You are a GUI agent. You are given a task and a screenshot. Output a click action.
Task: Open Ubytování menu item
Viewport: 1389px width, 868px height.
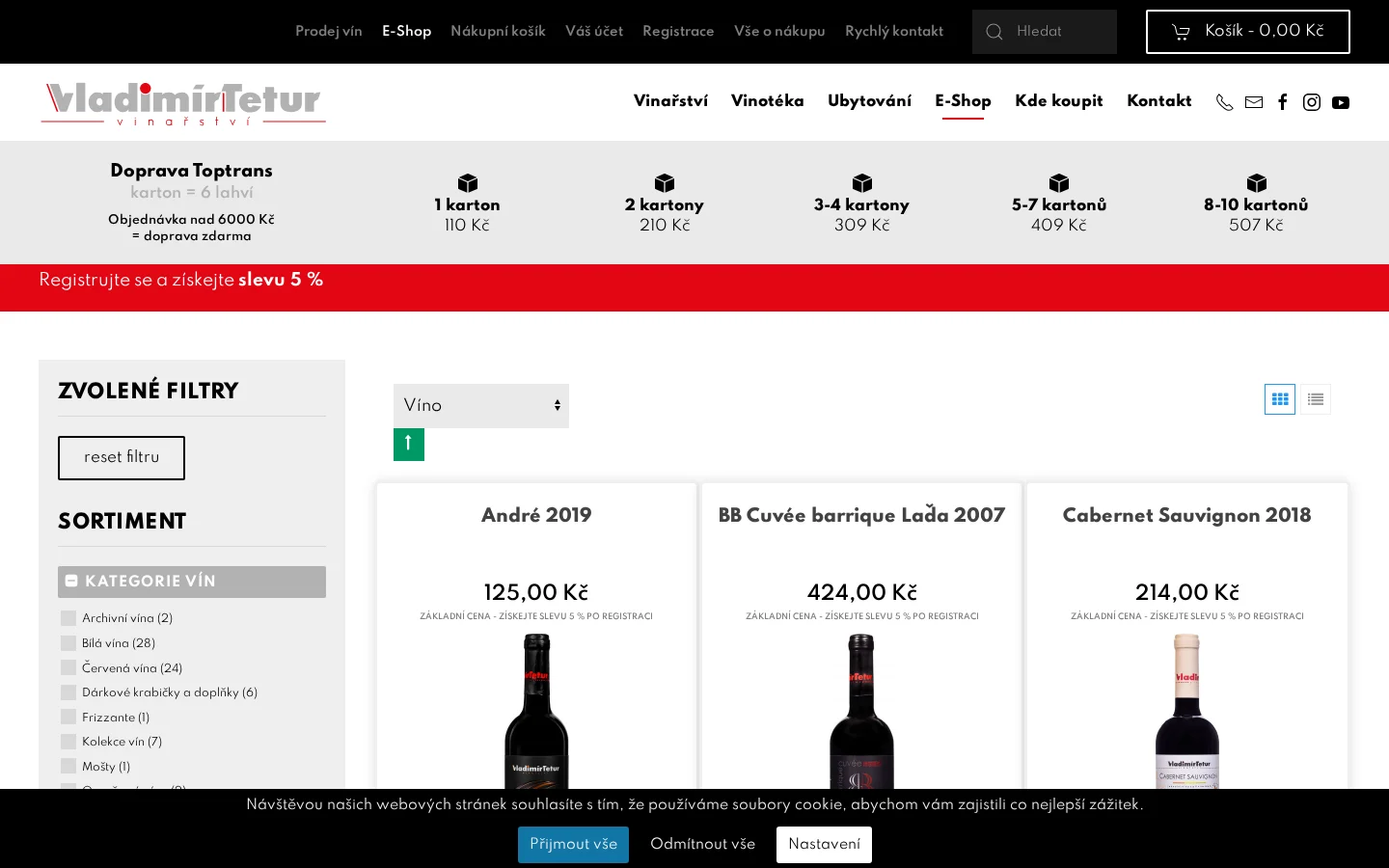(x=869, y=101)
